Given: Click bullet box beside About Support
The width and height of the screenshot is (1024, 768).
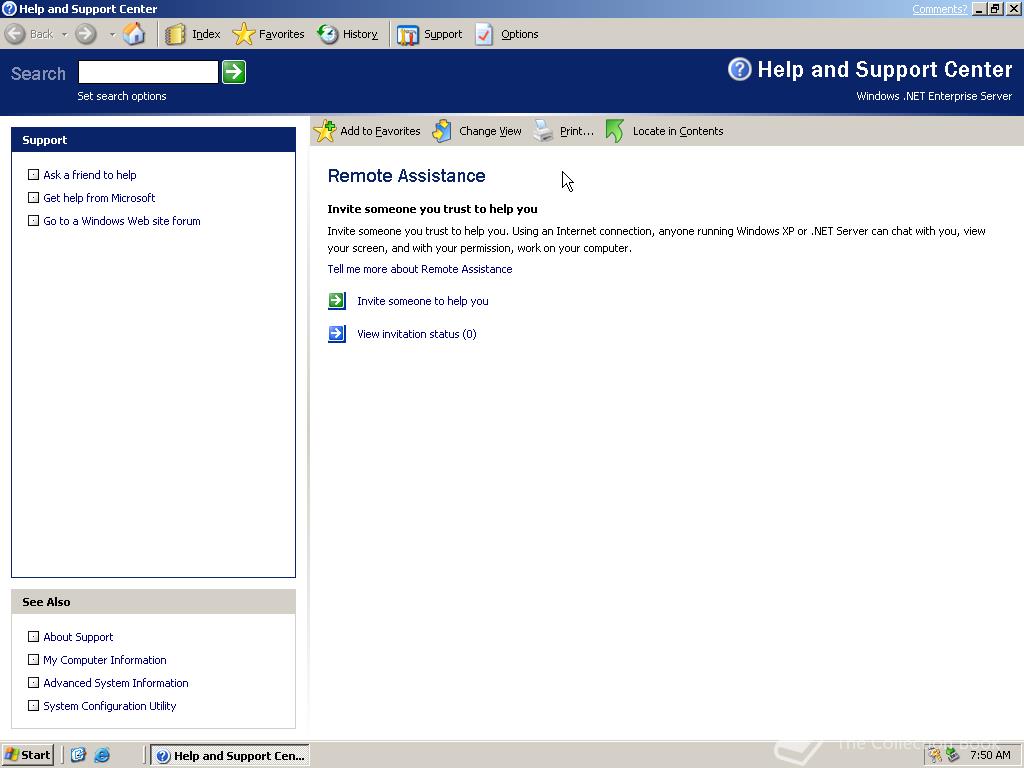Looking at the screenshot, I should 33,636.
